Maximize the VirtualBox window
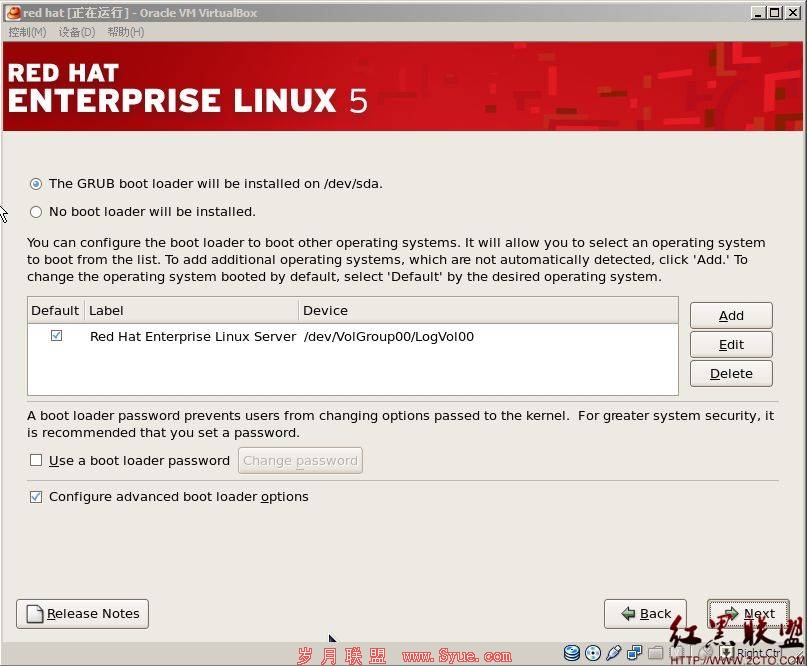807x666 pixels. click(x=775, y=13)
